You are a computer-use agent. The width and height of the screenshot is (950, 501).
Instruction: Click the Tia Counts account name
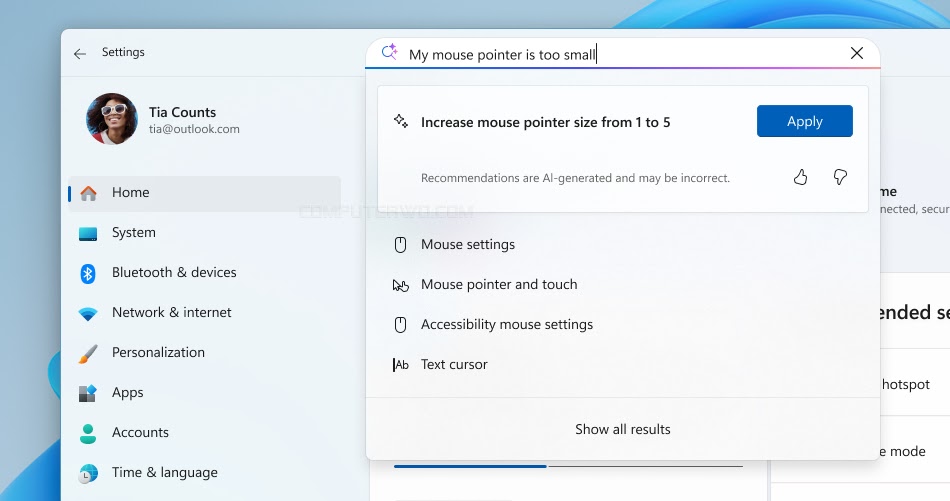[182, 112]
